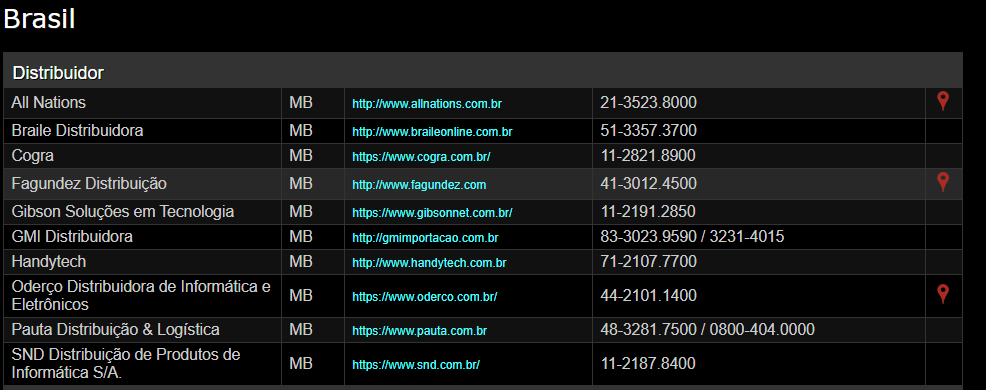Click phone number 21-3523.8000
The image size is (986, 390).
point(648,103)
